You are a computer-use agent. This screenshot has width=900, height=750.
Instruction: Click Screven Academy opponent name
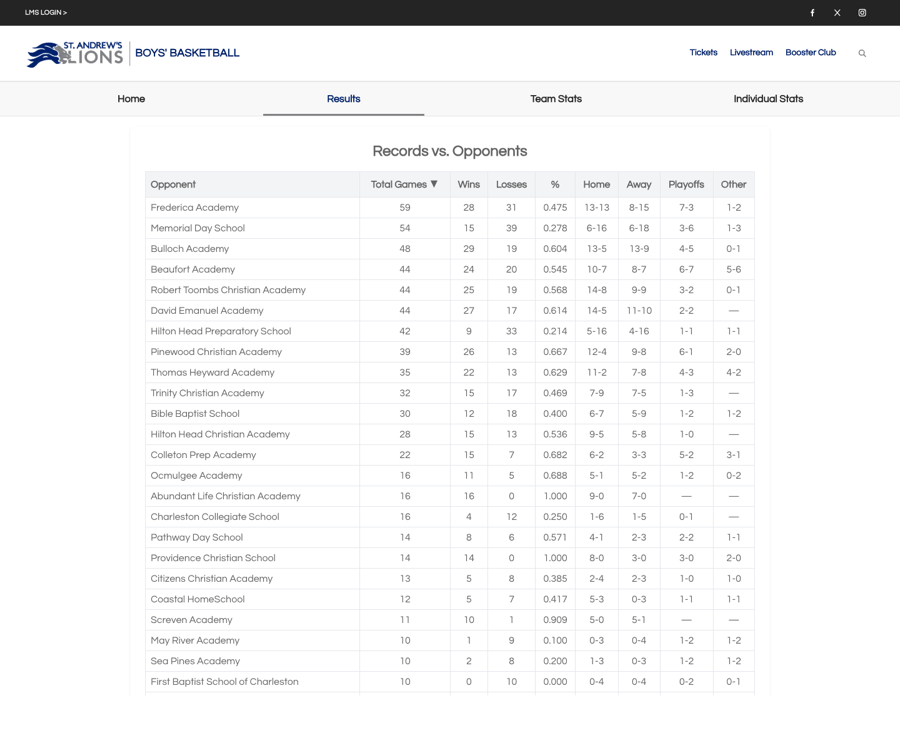(191, 620)
